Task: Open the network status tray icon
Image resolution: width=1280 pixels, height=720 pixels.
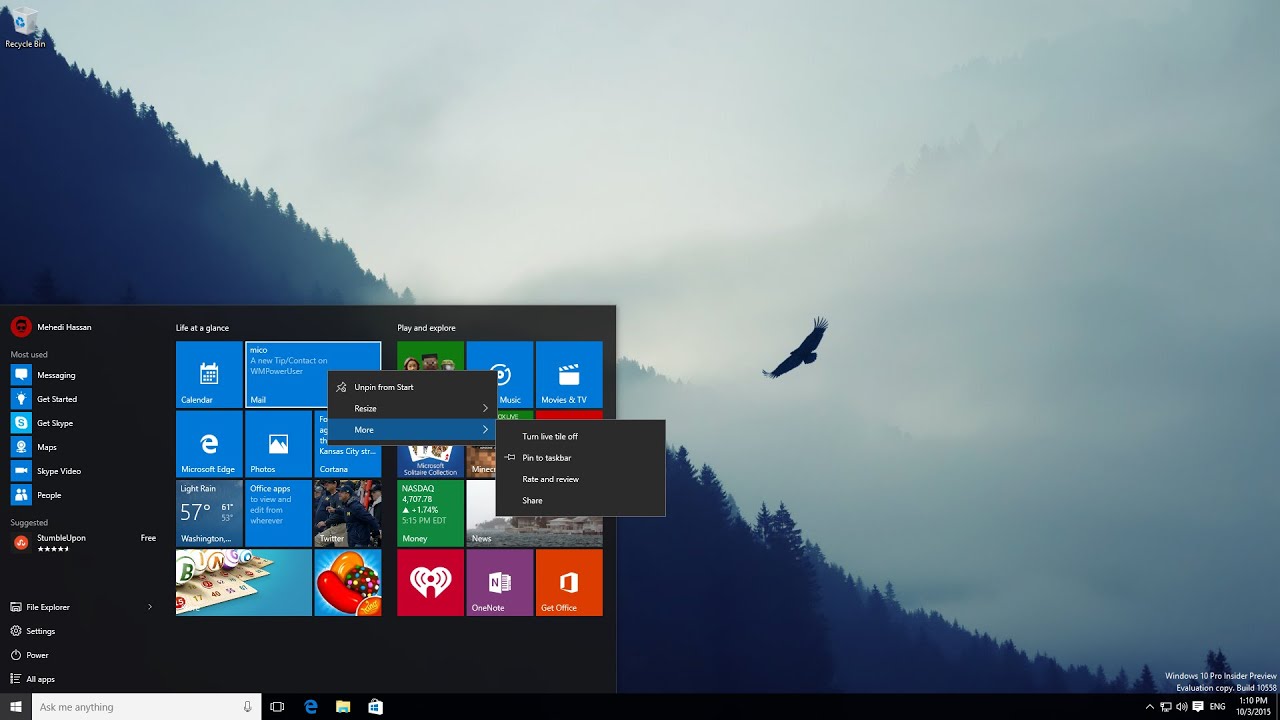Action: [x=1166, y=707]
